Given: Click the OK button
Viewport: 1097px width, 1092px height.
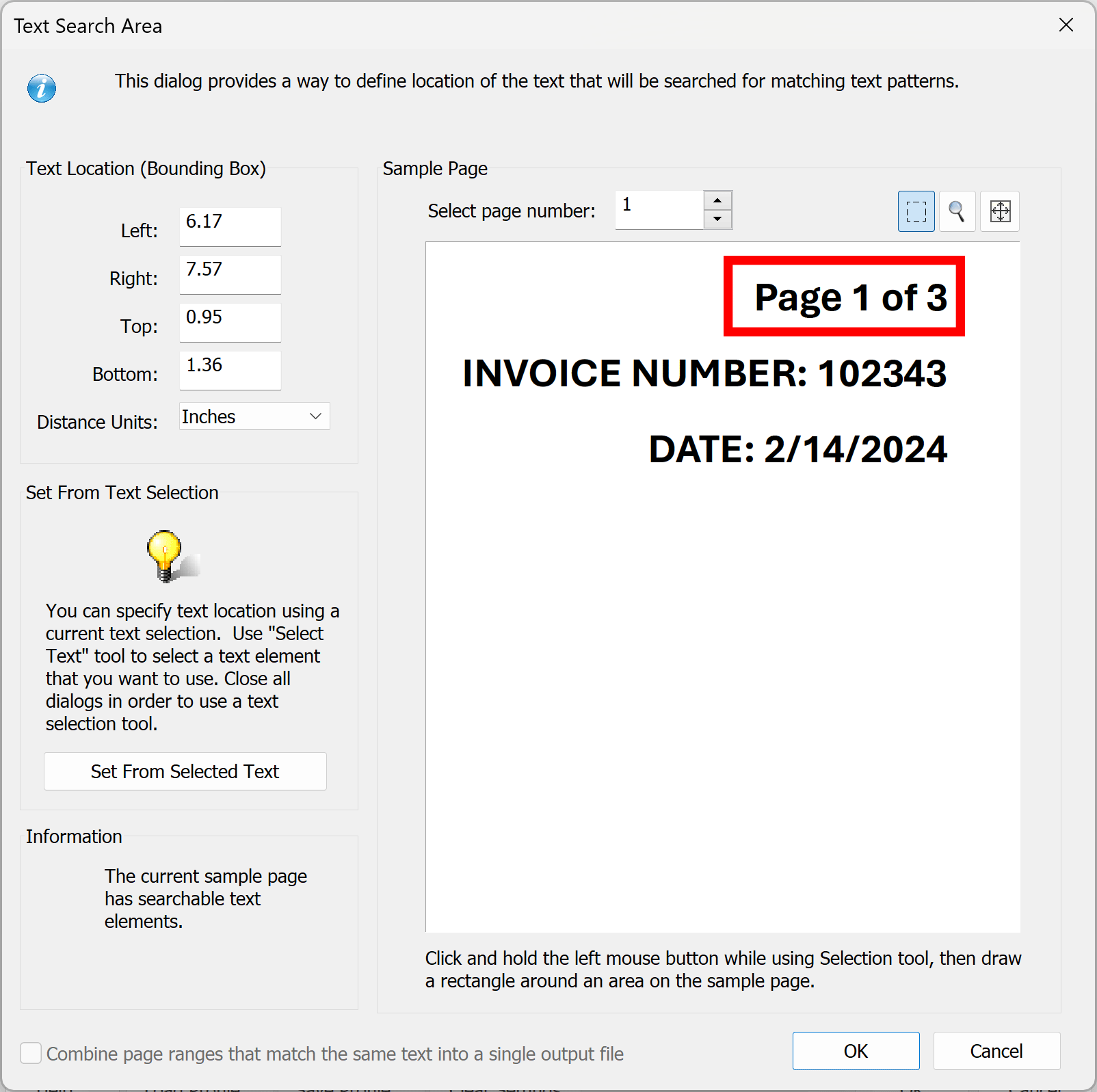Looking at the screenshot, I should click(x=856, y=1051).
